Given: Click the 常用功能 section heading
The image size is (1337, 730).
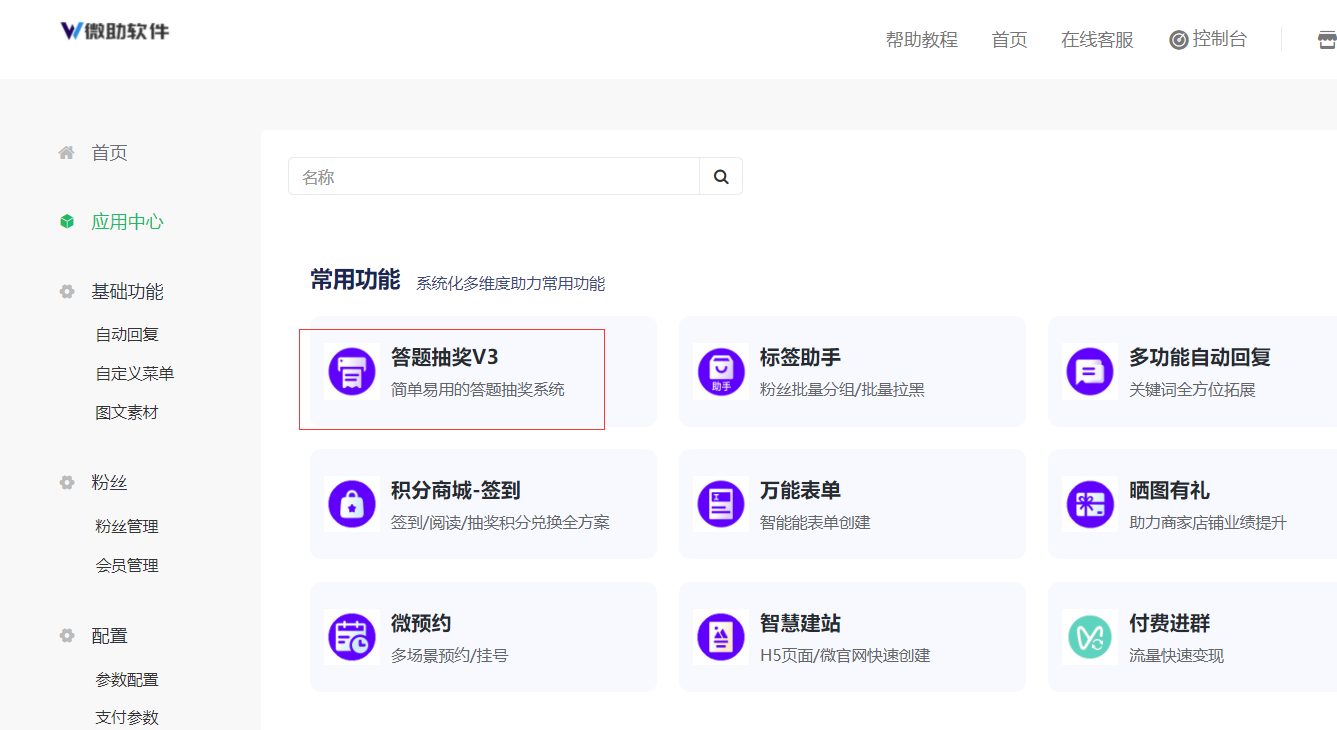Looking at the screenshot, I should pyautogui.click(x=355, y=279).
